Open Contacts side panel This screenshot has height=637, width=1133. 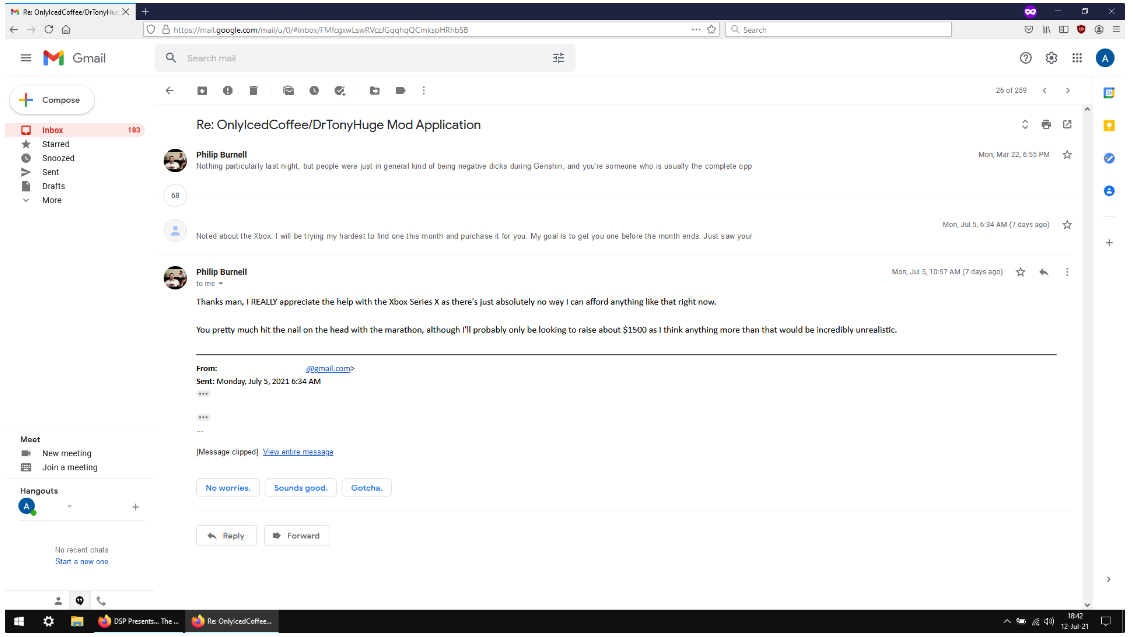click(1109, 191)
